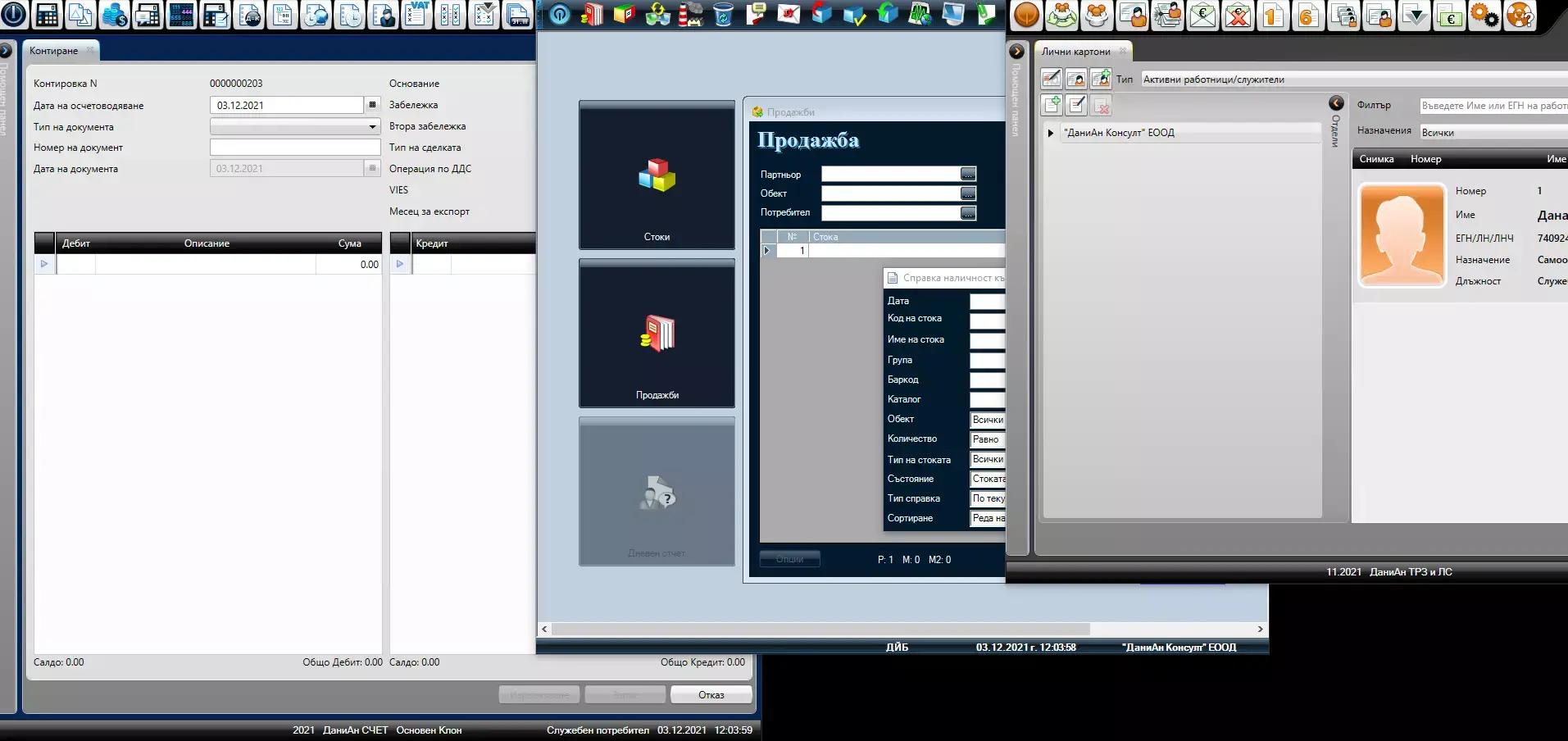The image size is (1568, 741).
Task: Open the Количество Равно dropdown
Action: [988, 439]
